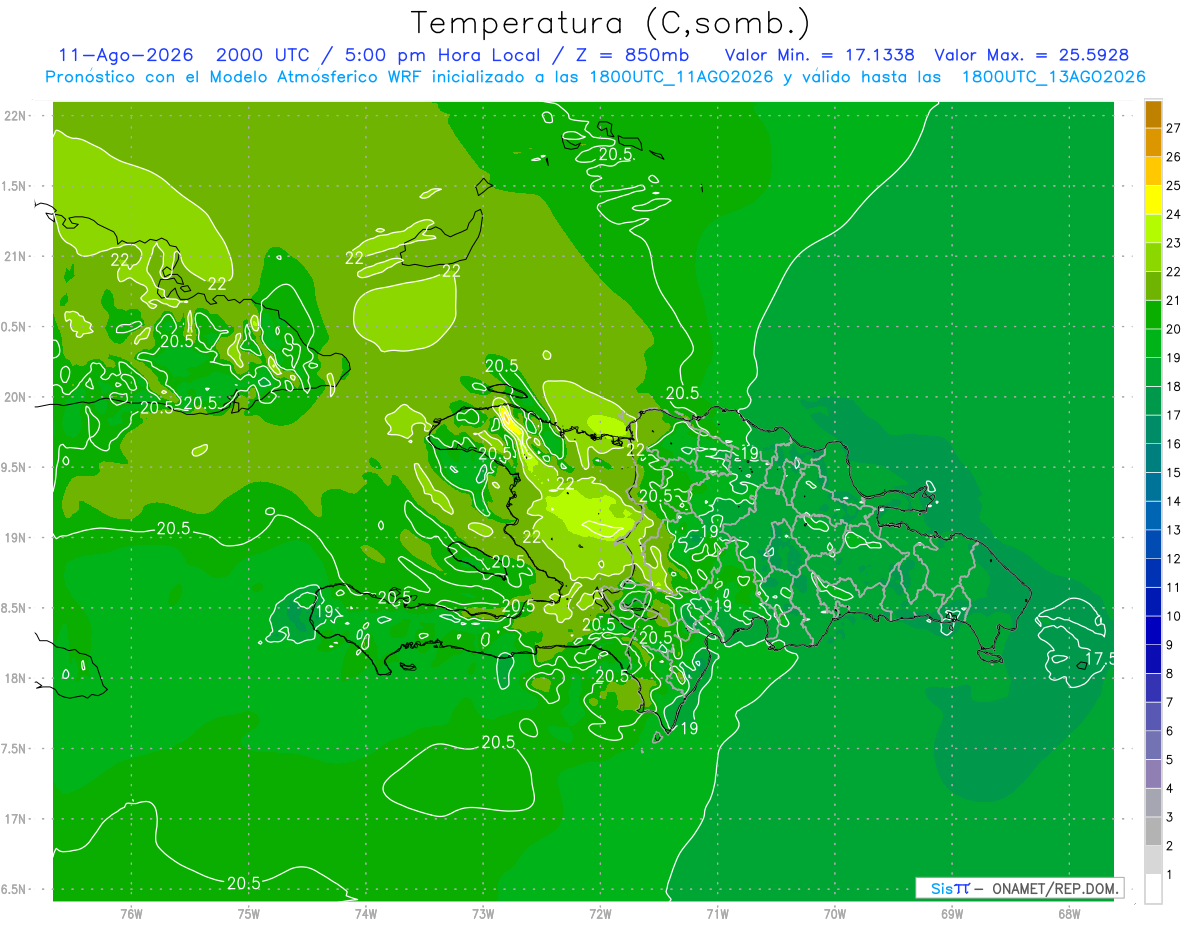Click the "6.5N" latitude axis label
This screenshot has height=927, width=1200.
tap(15, 889)
